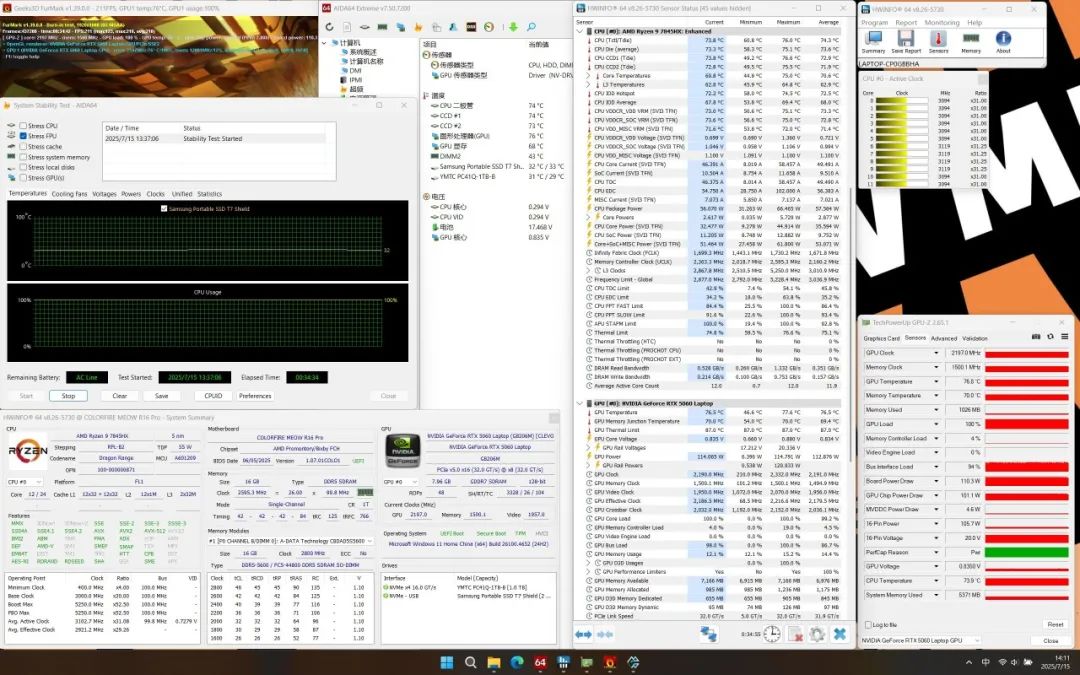Collapse the GPU [#0] NVIDIA GeForce sensor group
1080x675 pixels.
(580, 403)
